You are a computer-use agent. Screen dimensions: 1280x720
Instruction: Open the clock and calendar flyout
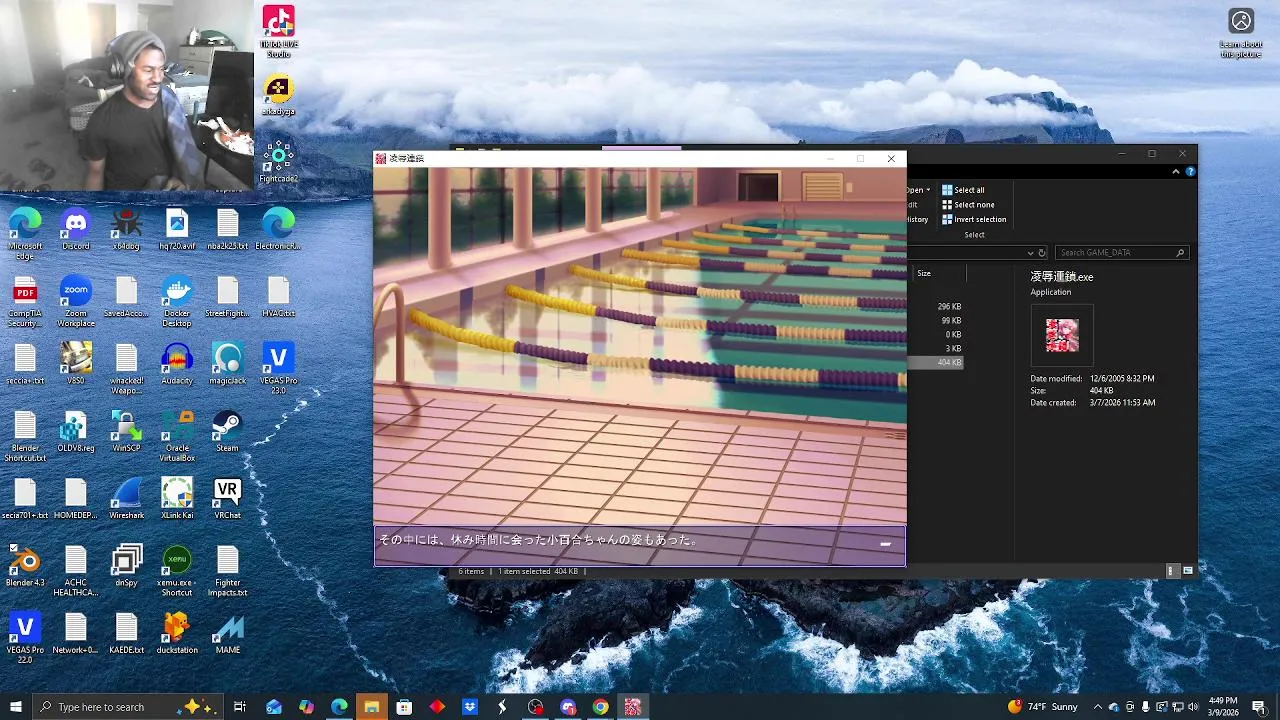pos(1223,707)
